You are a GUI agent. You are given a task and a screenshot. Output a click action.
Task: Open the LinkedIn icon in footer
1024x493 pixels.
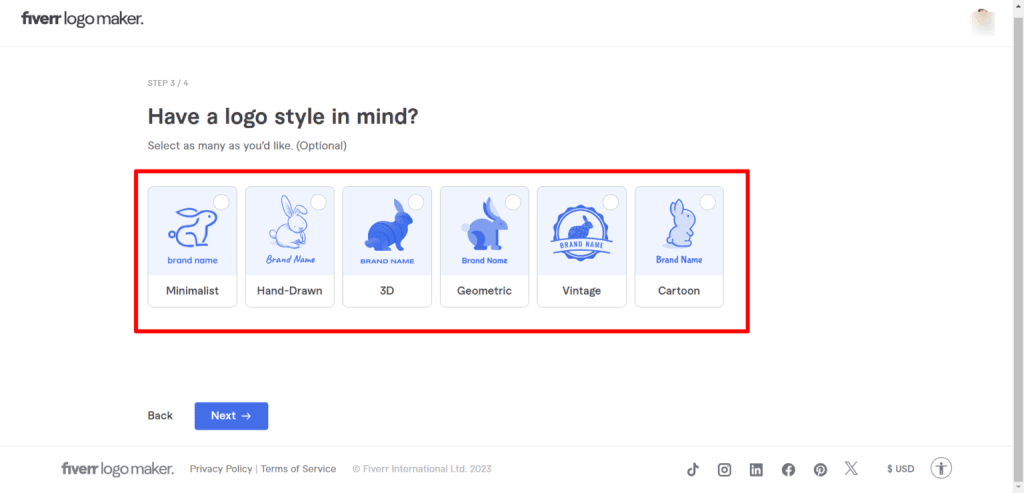[756, 469]
